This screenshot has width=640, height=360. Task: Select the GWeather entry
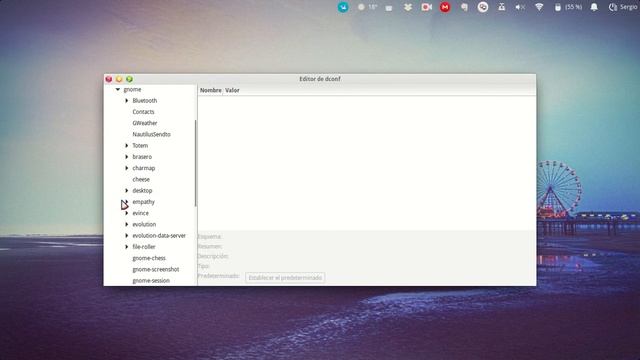tap(144, 123)
